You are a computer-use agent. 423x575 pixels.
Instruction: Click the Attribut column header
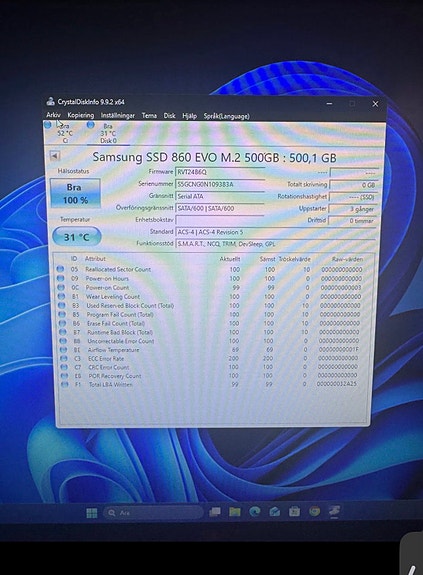95,259
